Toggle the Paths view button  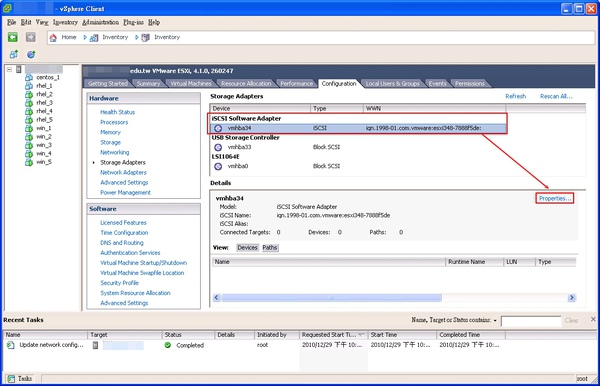270,248
